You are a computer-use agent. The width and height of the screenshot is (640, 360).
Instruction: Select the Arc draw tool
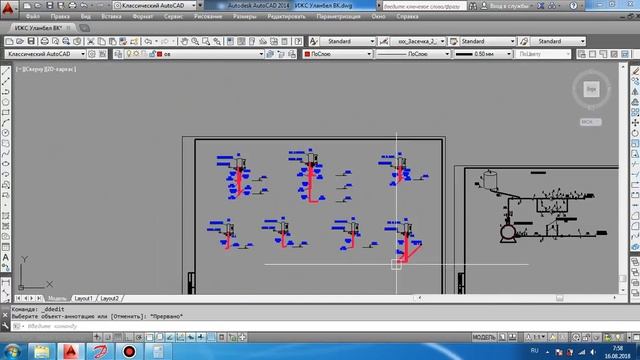(5, 122)
